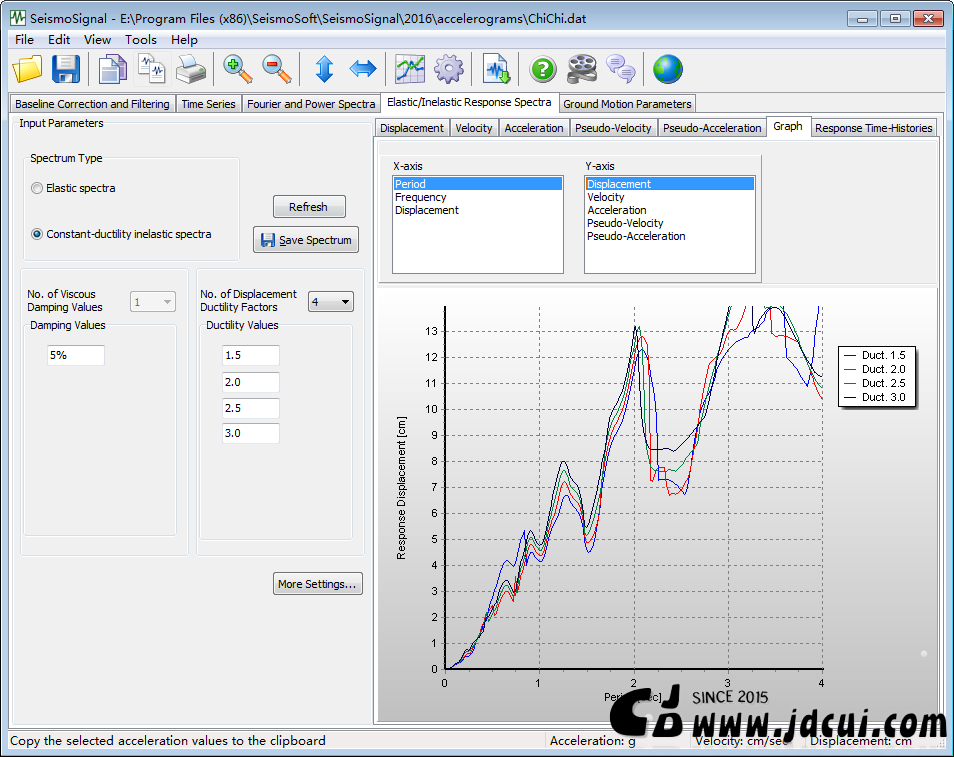Image resolution: width=954 pixels, height=757 pixels.
Task: Click the zoom in magnifier icon
Action: coord(237,69)
